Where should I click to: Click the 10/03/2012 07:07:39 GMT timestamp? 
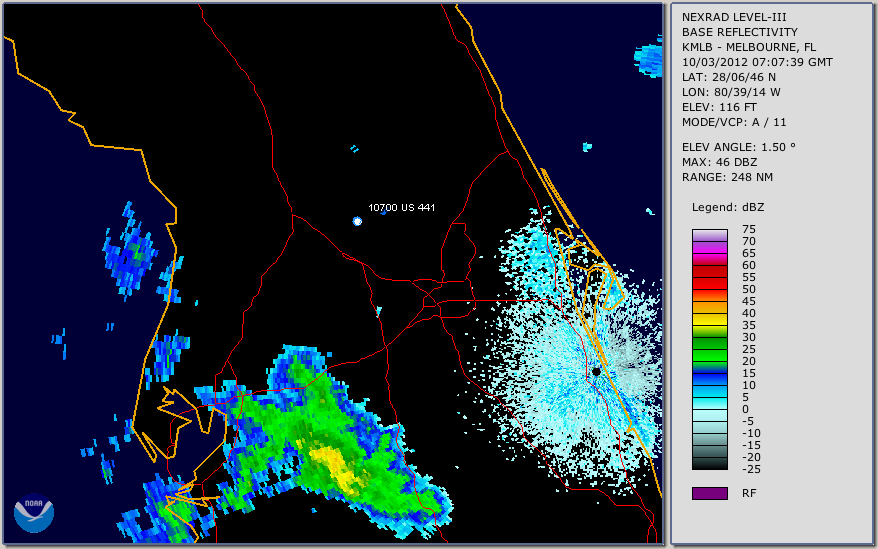tap(757, 62)
